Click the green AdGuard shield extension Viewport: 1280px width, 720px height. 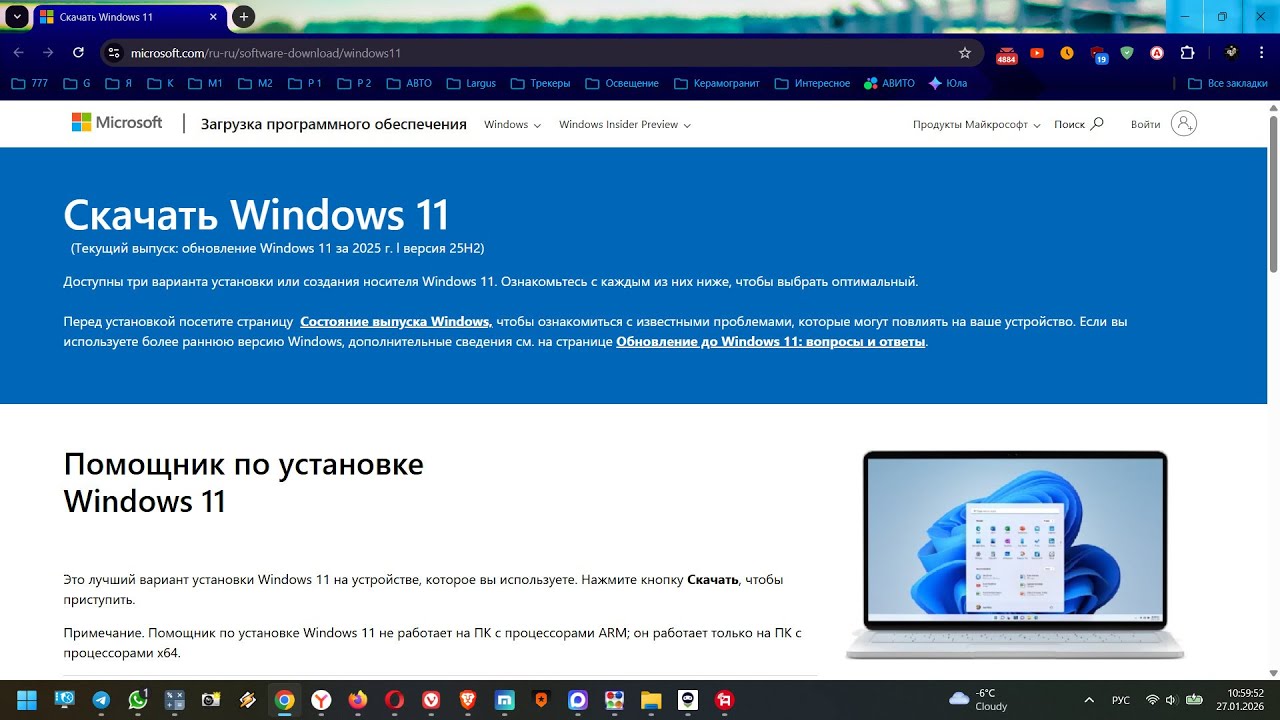[1127, 53]
